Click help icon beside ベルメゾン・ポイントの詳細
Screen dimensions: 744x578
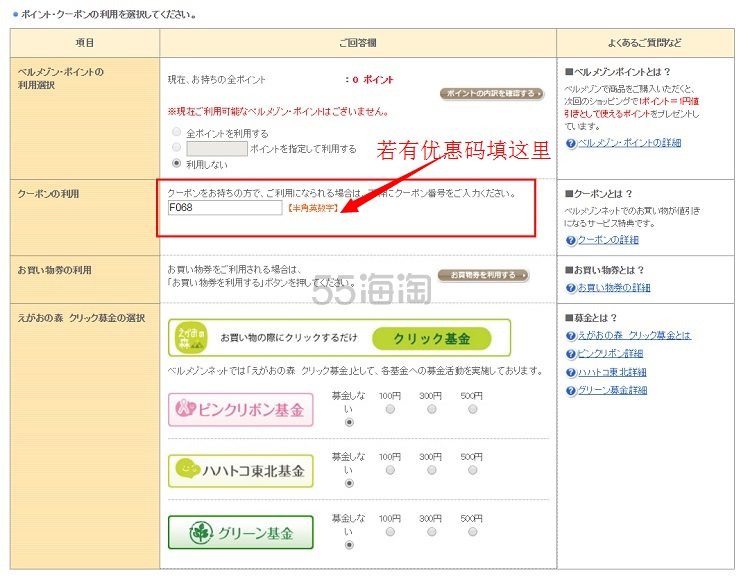(x=571, y=143)
